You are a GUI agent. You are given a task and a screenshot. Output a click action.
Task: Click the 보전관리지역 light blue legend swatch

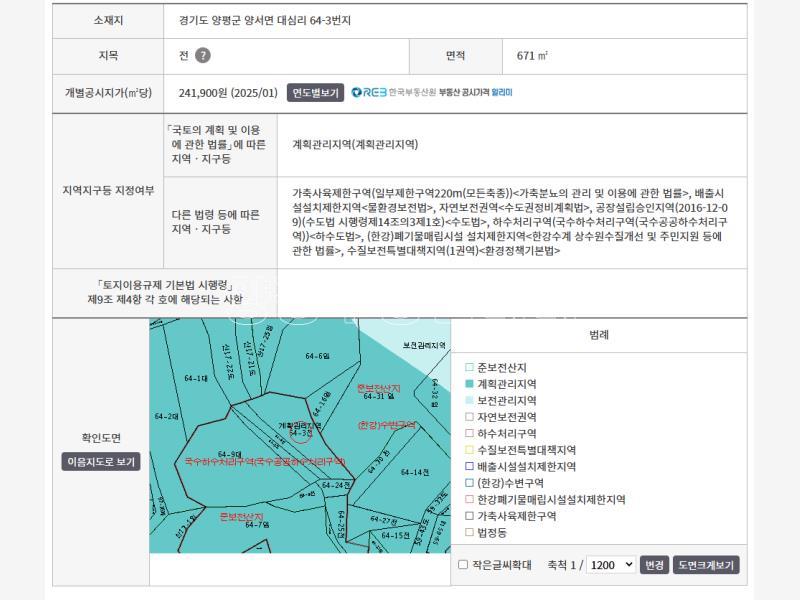coord(469,400)
